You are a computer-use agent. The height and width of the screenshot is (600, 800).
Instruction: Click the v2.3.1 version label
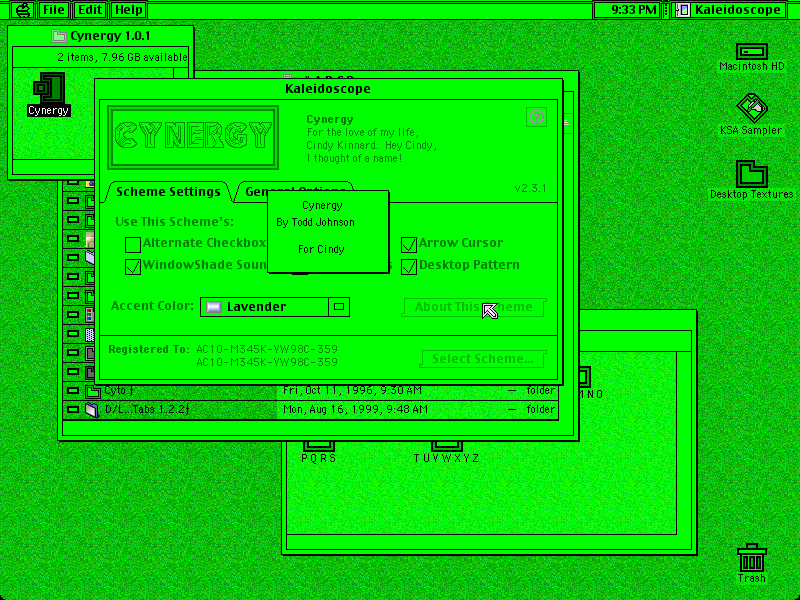click(x=531, y=188)
